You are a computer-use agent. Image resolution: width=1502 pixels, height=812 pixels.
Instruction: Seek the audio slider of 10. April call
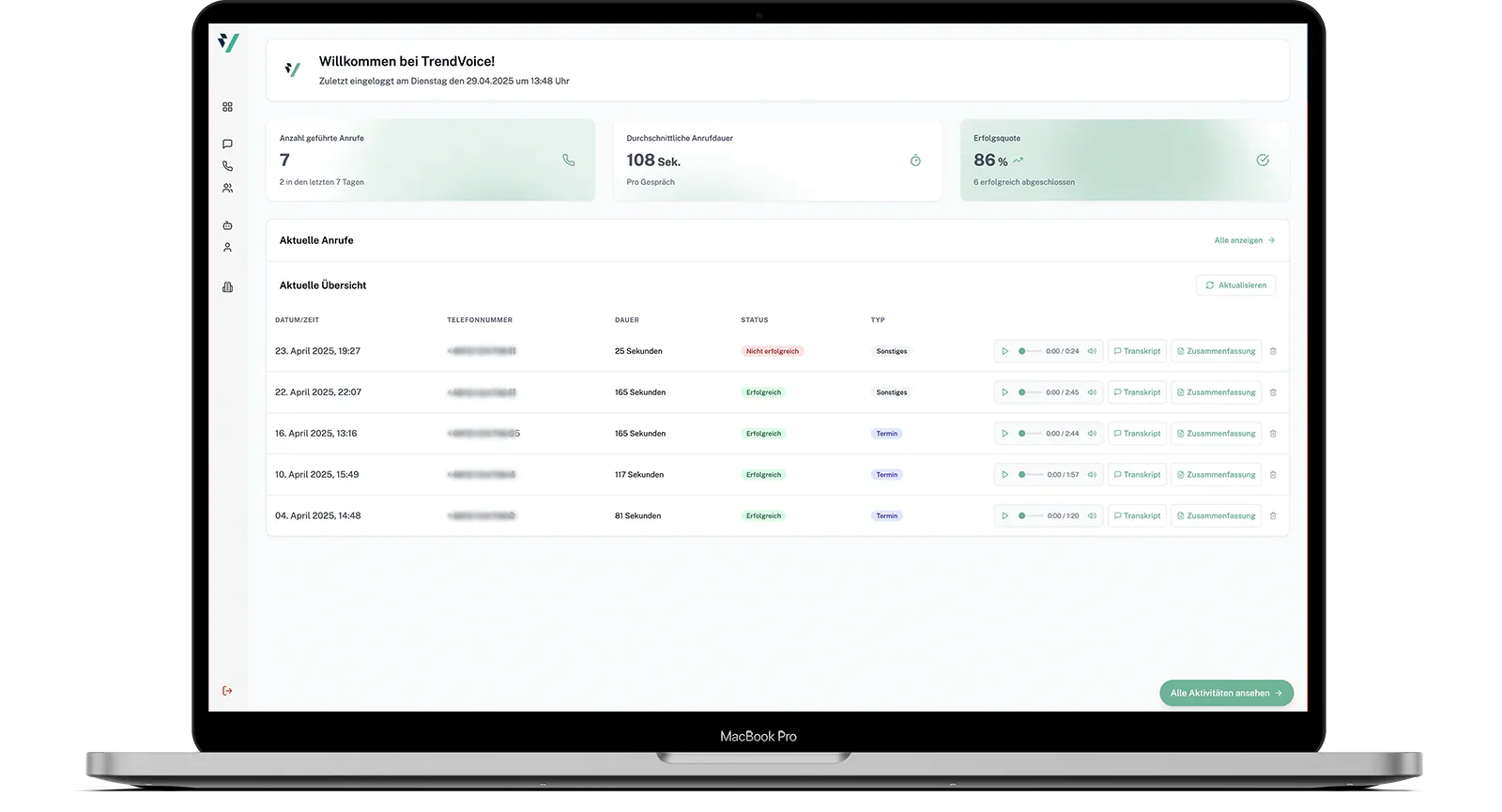1030,475
